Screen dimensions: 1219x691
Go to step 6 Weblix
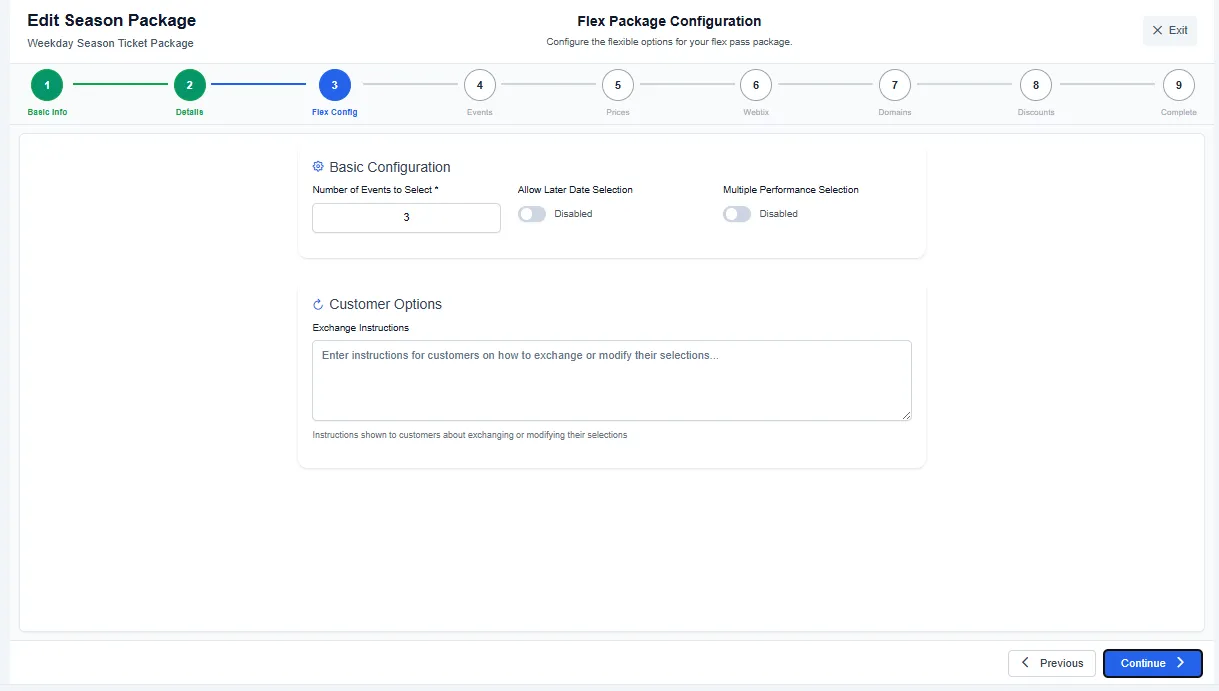coord(756,85)
